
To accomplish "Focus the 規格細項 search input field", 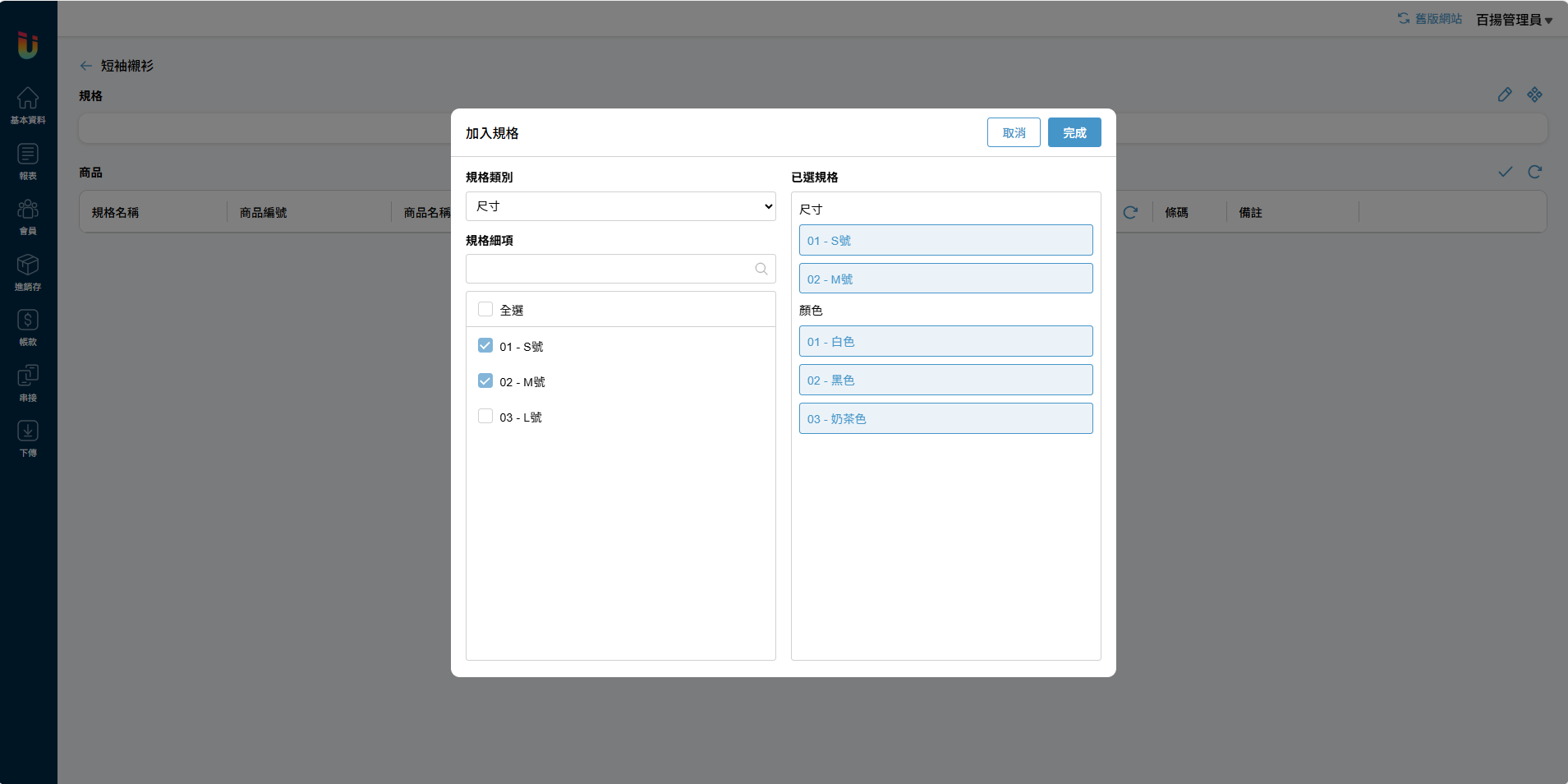I will (x=609, y=269).
